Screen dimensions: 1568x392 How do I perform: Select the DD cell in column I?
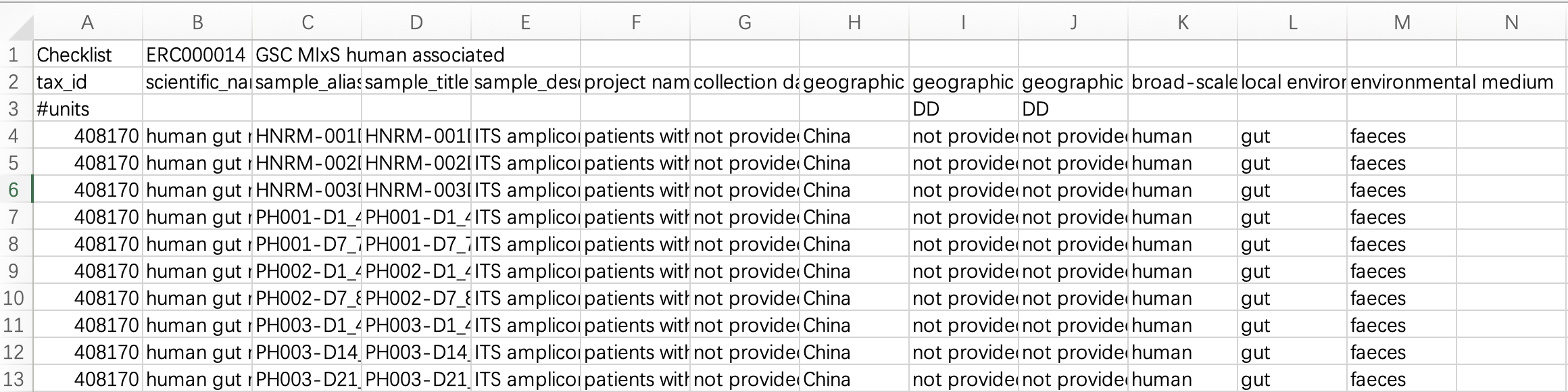coord(963,109)
